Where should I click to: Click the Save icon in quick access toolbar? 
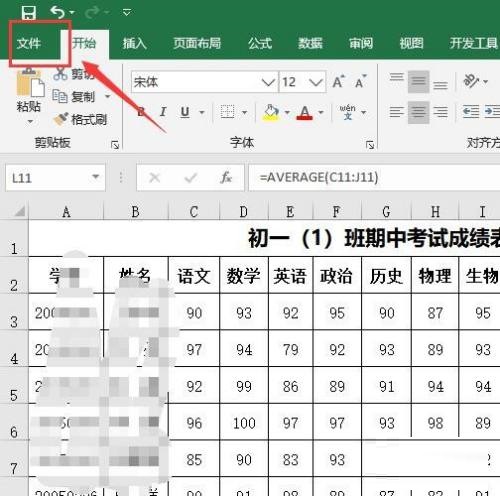coord(28,13)
